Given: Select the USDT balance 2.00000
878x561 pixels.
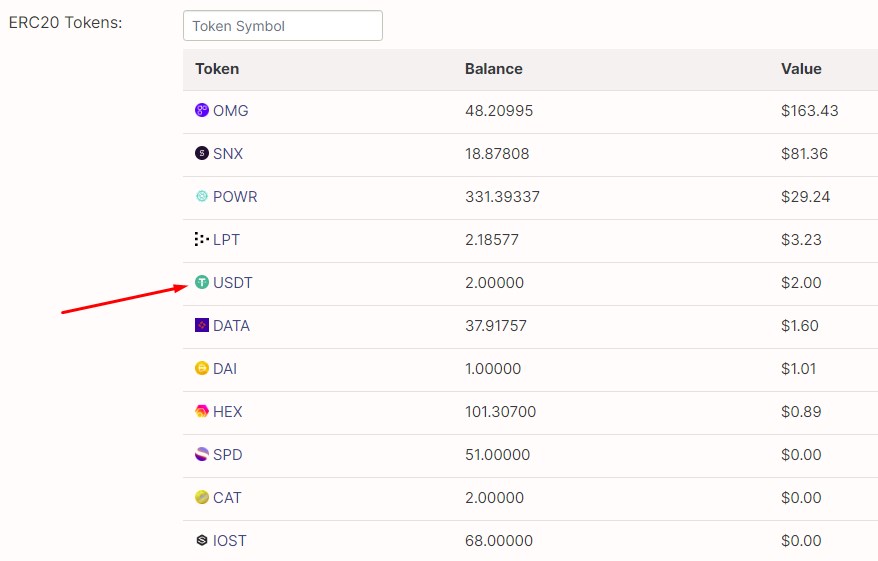Looking at the screenshot, I should click(494, 283).
